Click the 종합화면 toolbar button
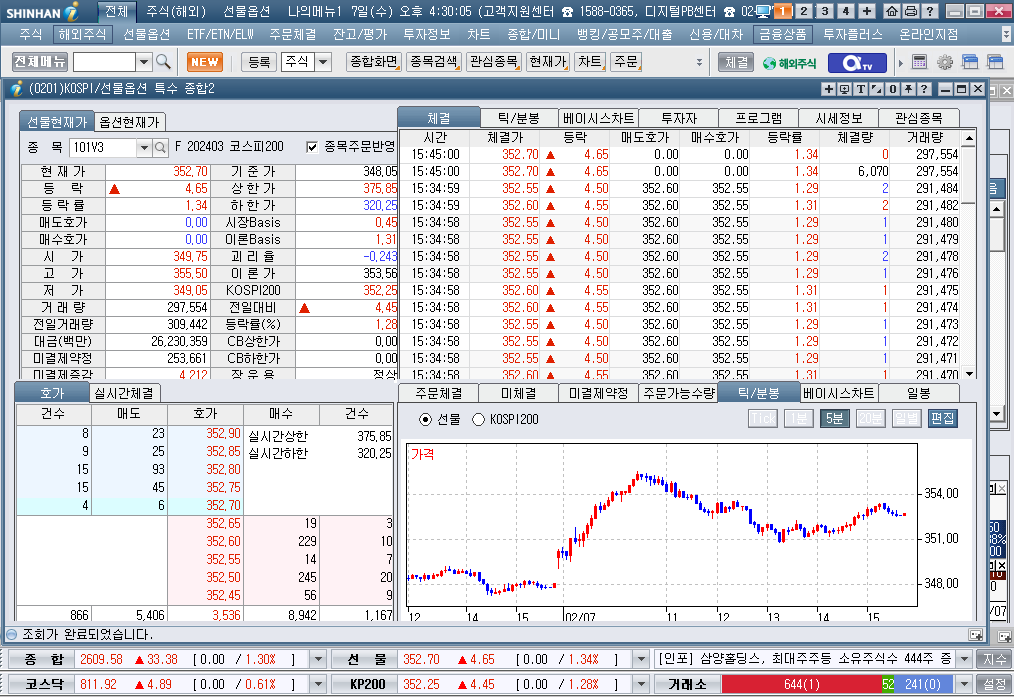 pyautogui.click(x=374, y=62)
